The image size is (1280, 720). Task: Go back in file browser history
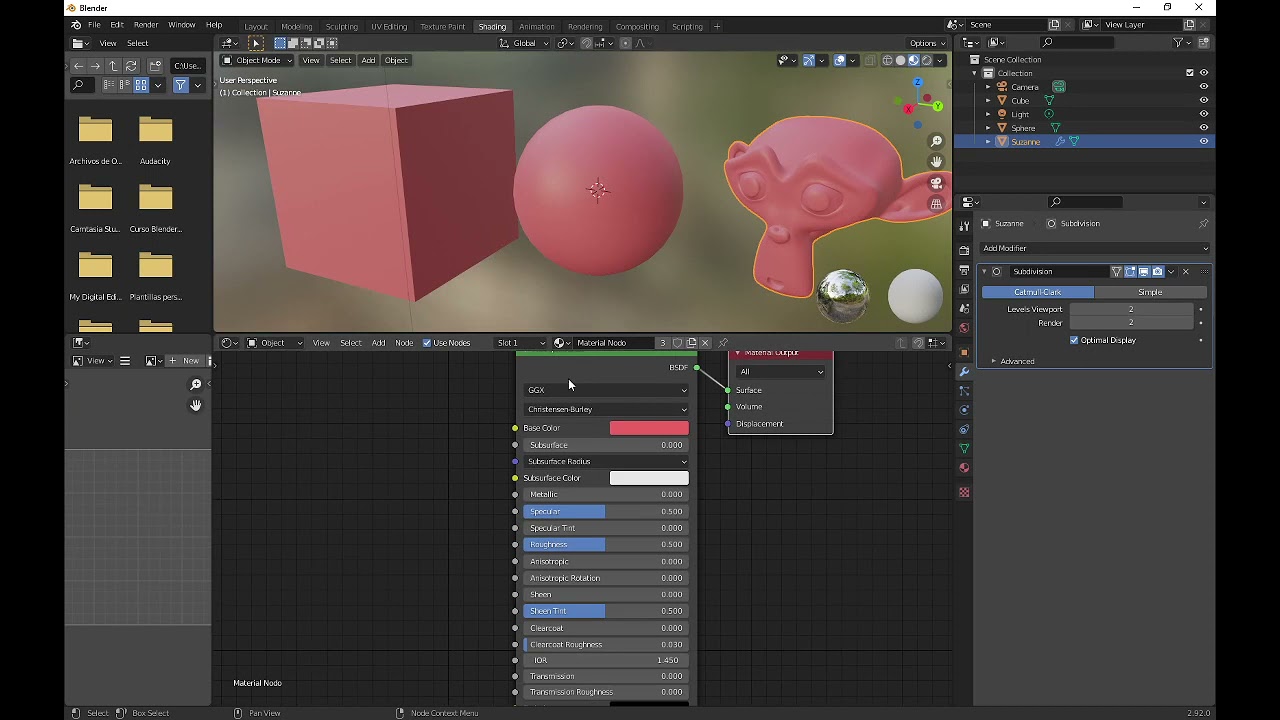pyautogui.click(x=78, y=66)
